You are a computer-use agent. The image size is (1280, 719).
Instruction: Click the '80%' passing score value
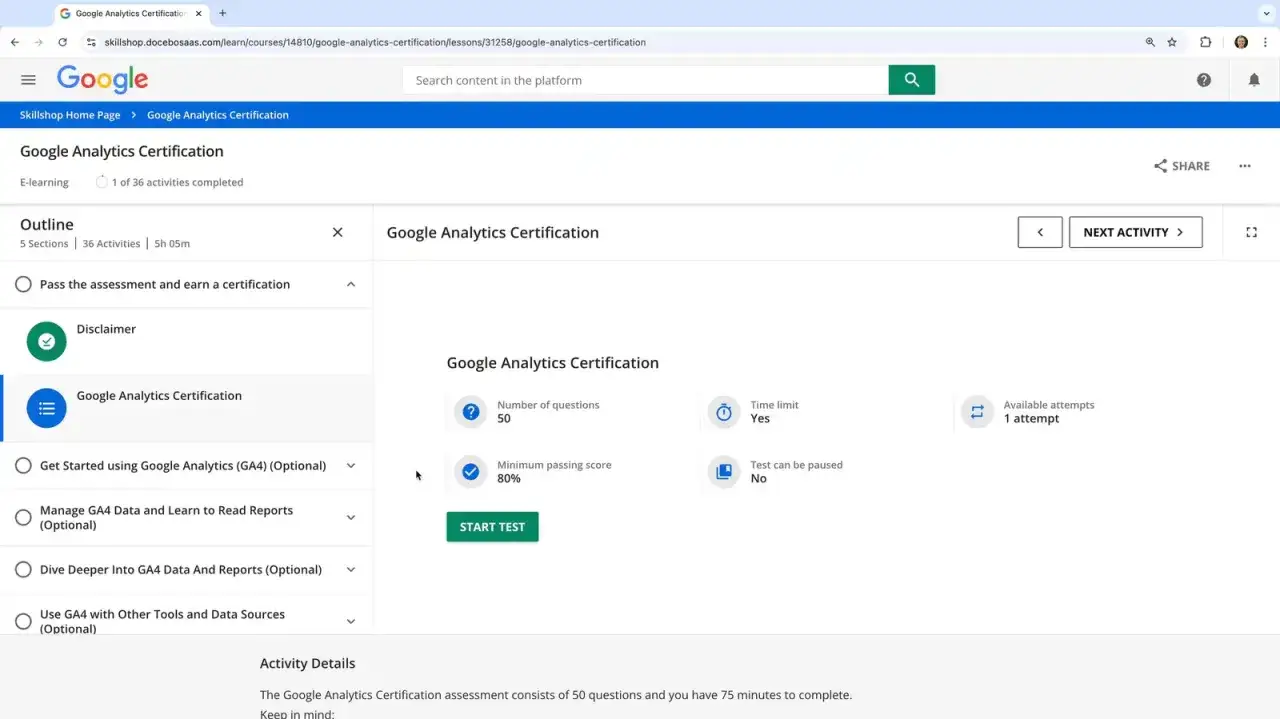pos(509,479)
